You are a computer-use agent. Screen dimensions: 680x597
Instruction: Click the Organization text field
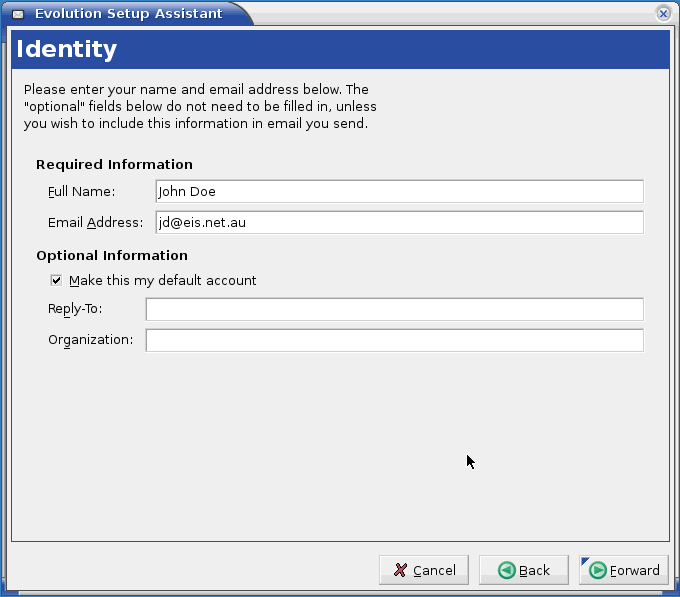[x=394, y=340]
